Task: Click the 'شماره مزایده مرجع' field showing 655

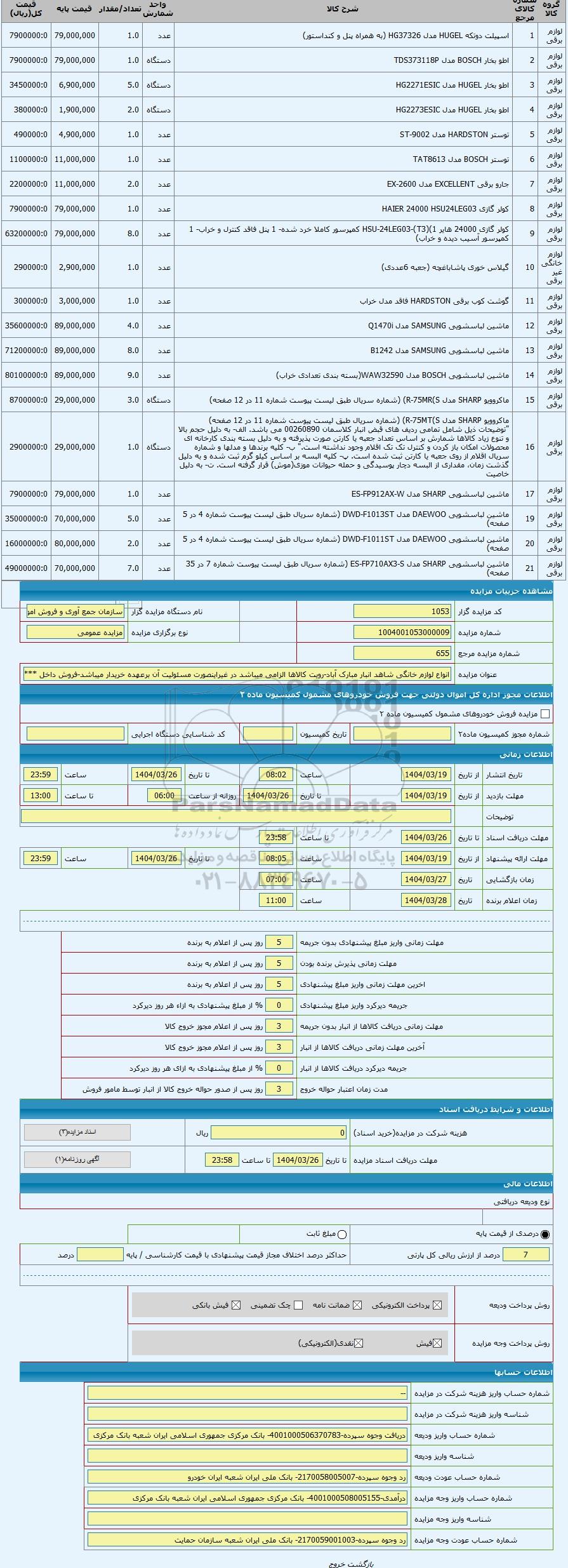Action: coord(402,653)
